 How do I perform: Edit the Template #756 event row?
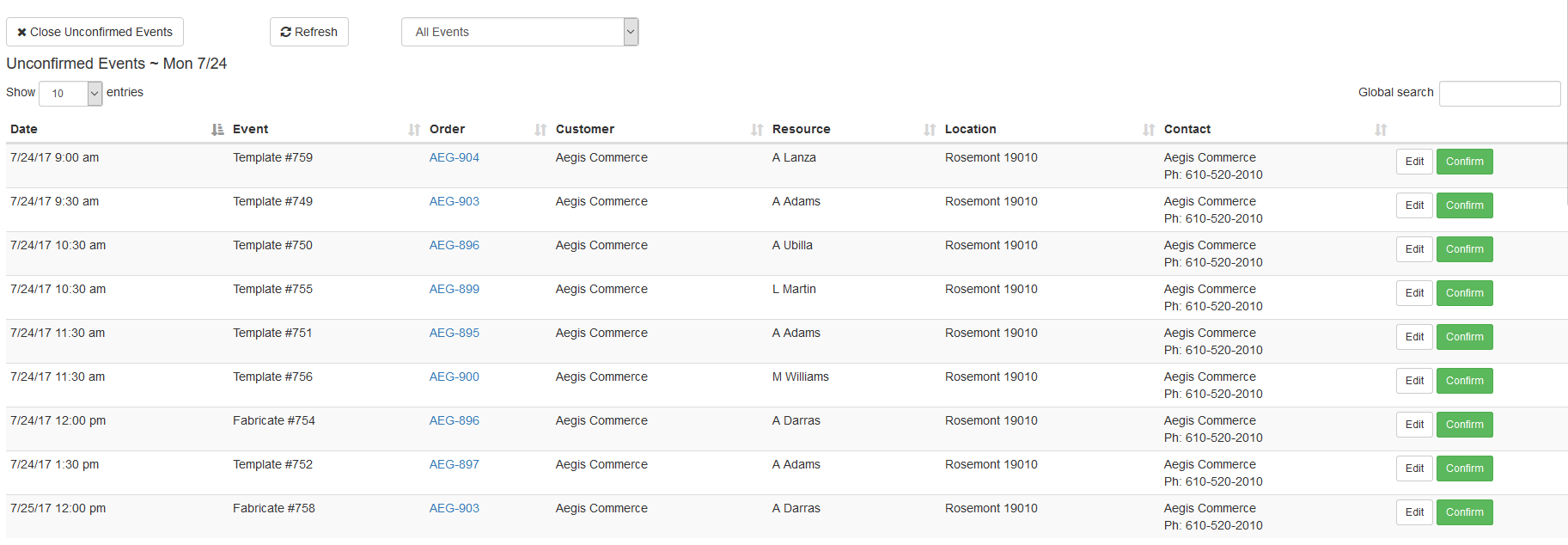point(1414,381)
